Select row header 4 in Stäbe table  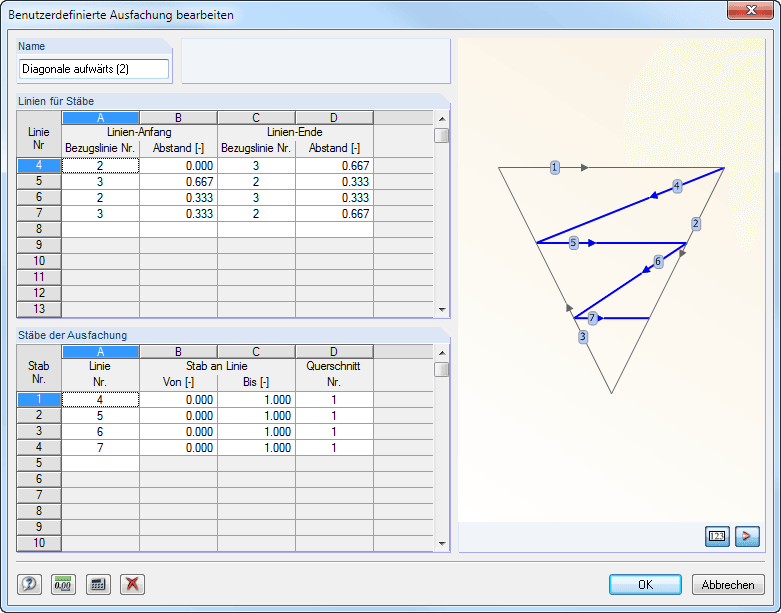pos(39,447)
